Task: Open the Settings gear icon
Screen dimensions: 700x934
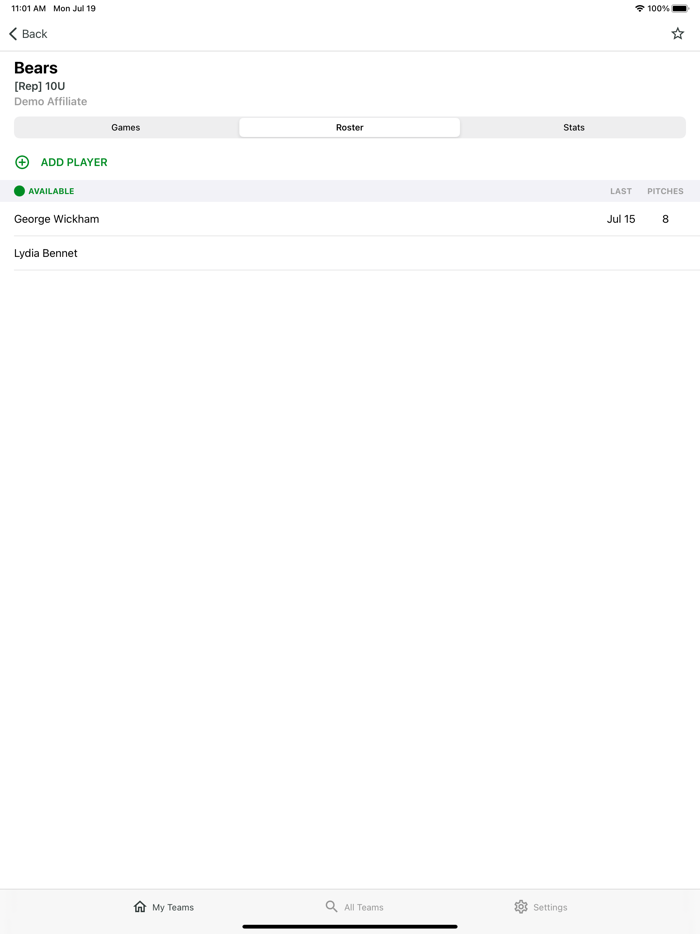Action: (x=521, y=907)
